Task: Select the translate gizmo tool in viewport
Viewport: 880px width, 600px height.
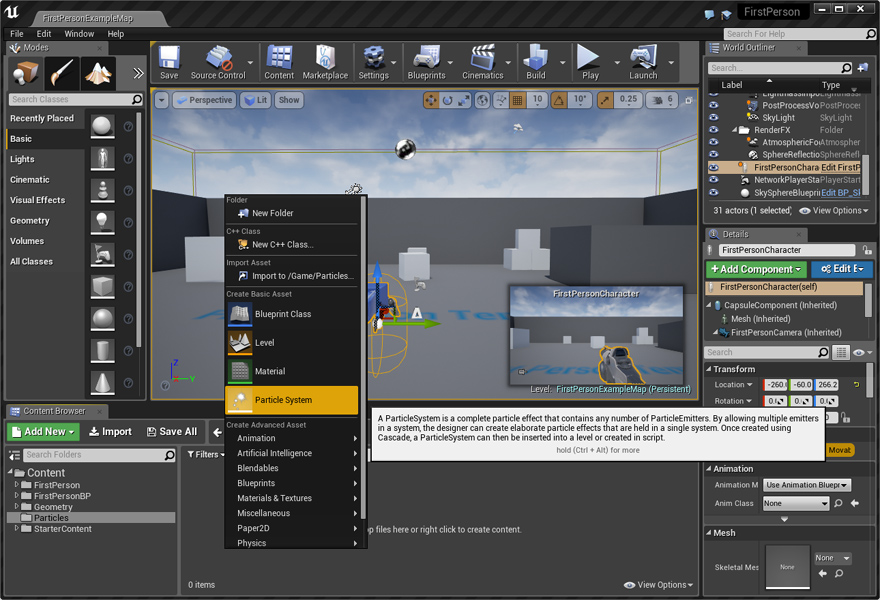Action: [431, 100]
